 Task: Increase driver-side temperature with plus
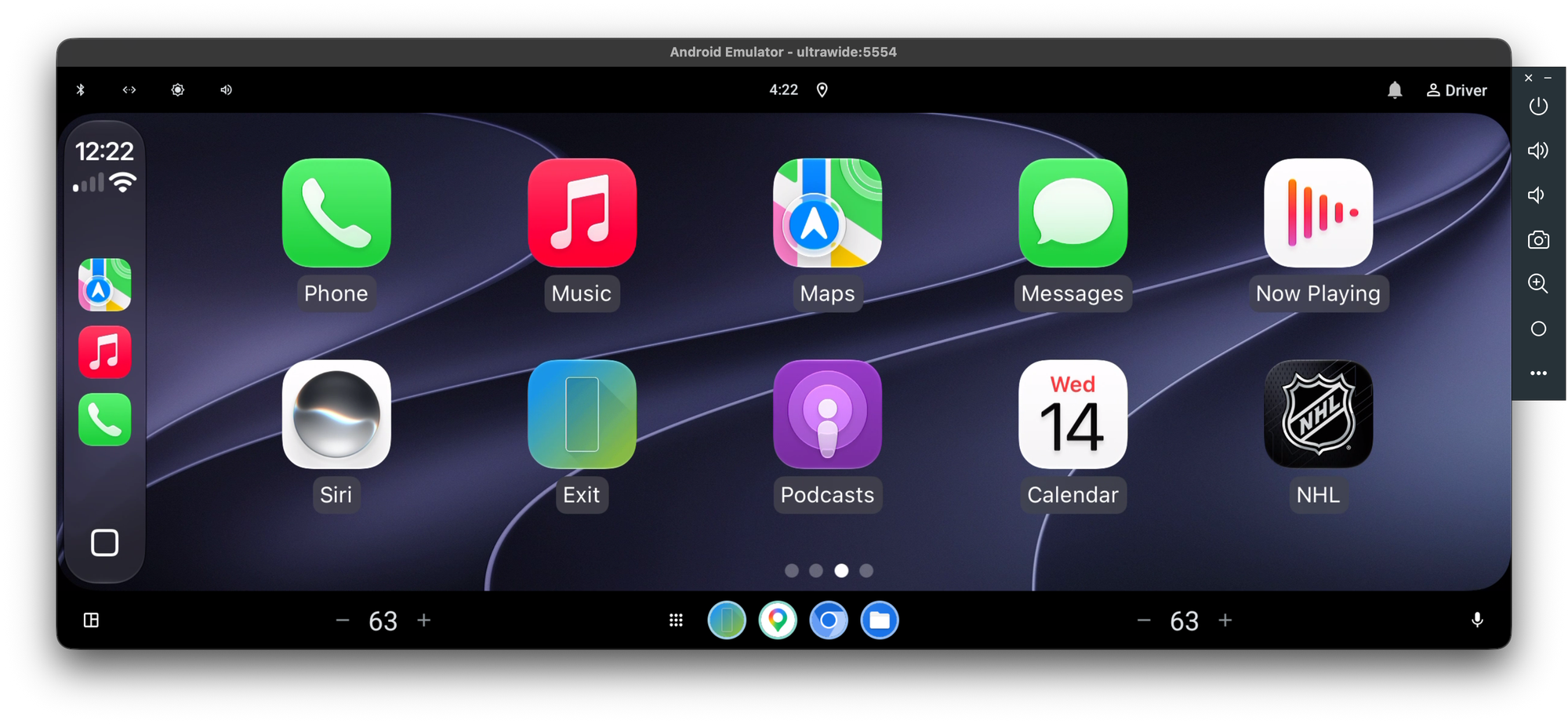tap(424, 620)
